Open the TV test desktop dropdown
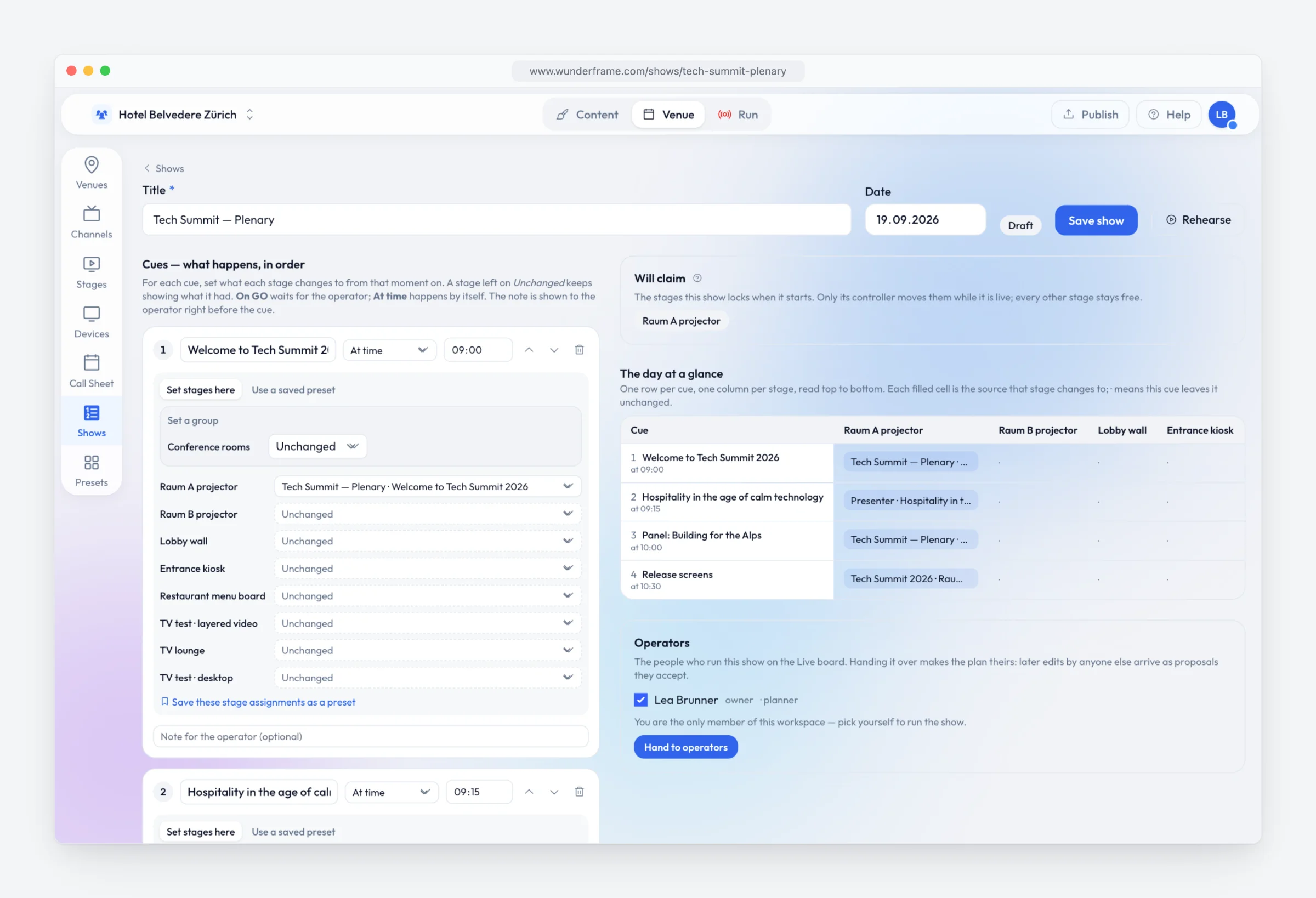Screen dimensions: 1316x898 [x=428, y=677]
